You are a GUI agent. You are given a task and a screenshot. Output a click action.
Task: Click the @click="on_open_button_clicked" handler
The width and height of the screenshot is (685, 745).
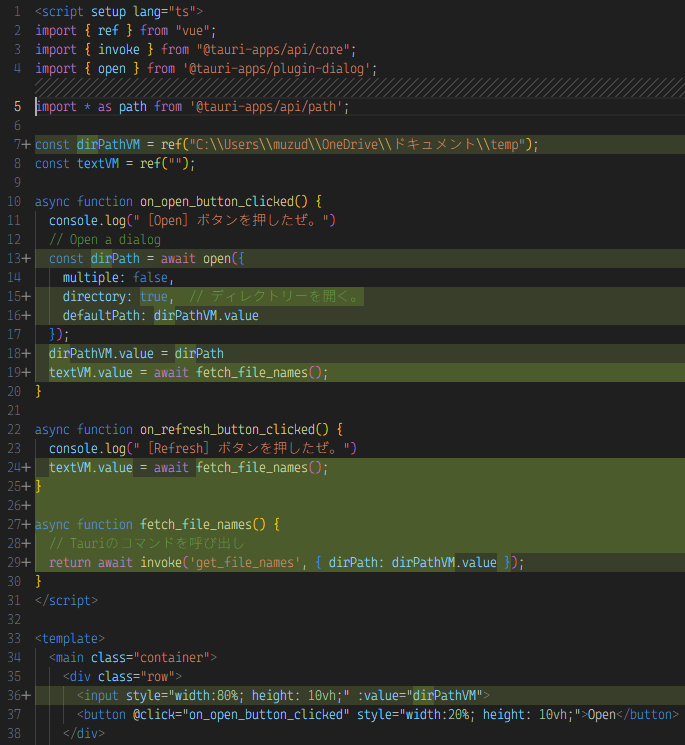click(x=241, y=715)
